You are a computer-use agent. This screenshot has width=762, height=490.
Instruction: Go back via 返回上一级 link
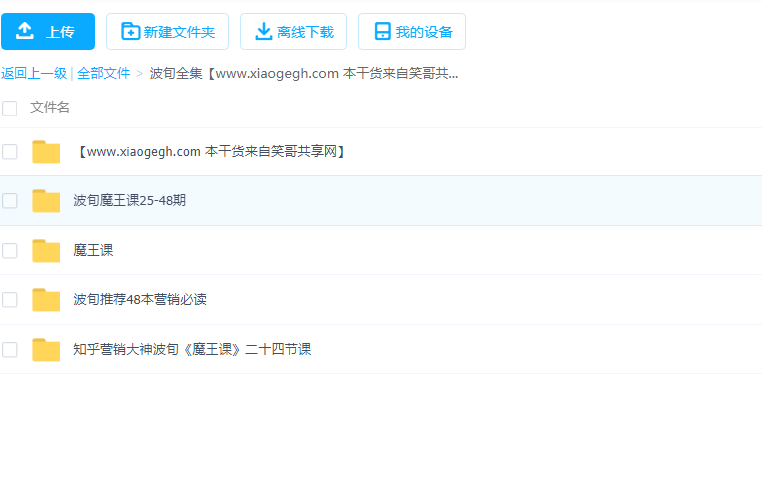tap(34, 73)
